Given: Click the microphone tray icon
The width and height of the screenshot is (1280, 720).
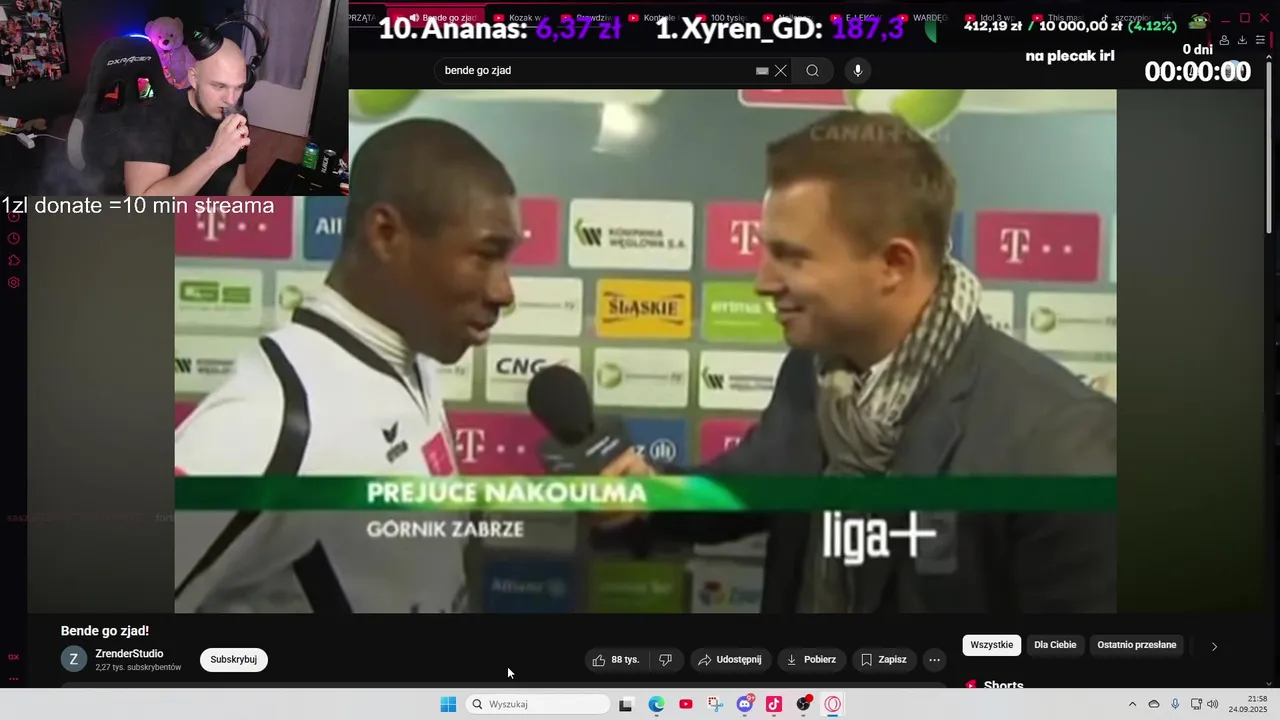Looking at the screenshot, I should tap(1175, 704).
